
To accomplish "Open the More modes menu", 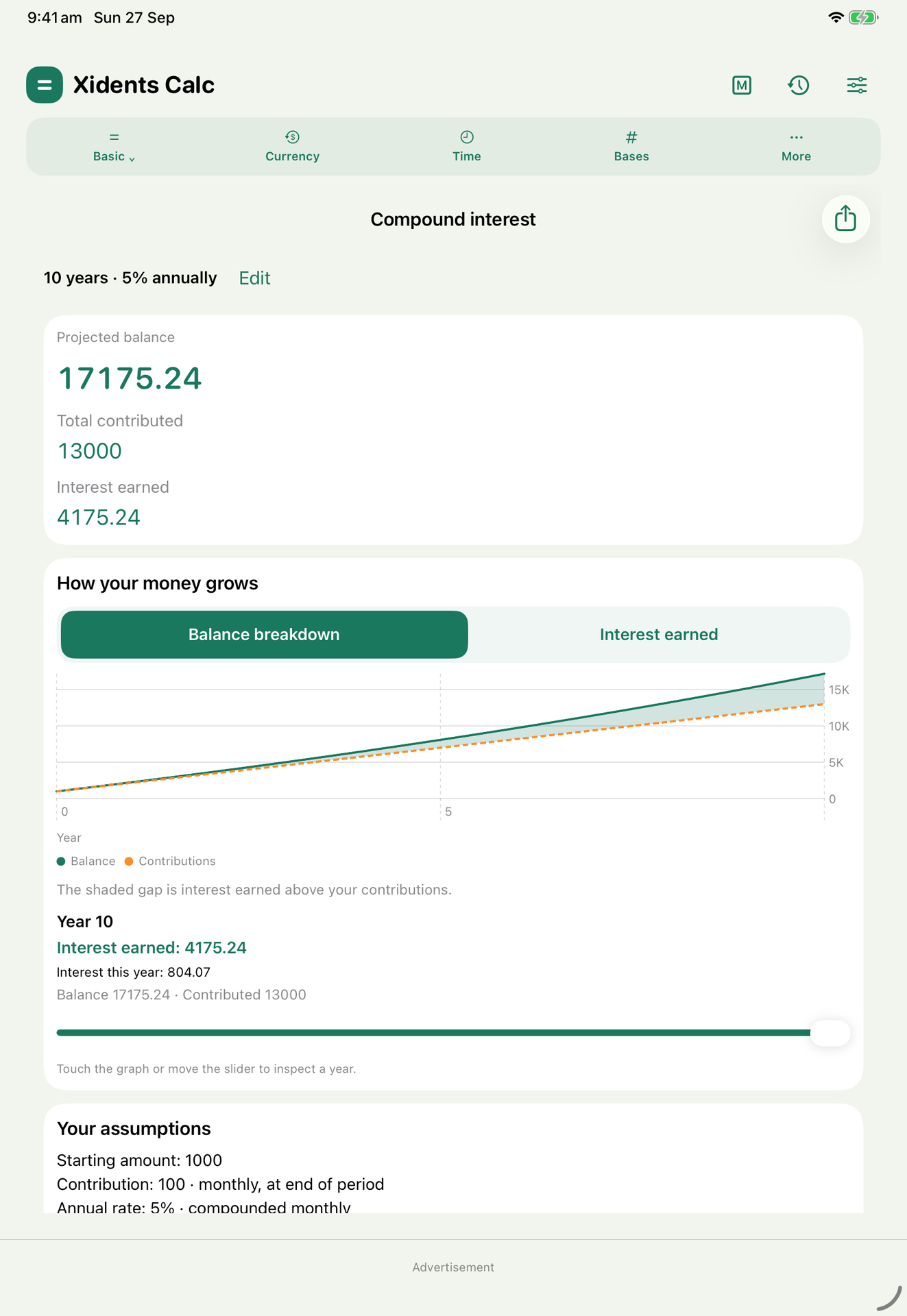I will [x=796, y=147].
